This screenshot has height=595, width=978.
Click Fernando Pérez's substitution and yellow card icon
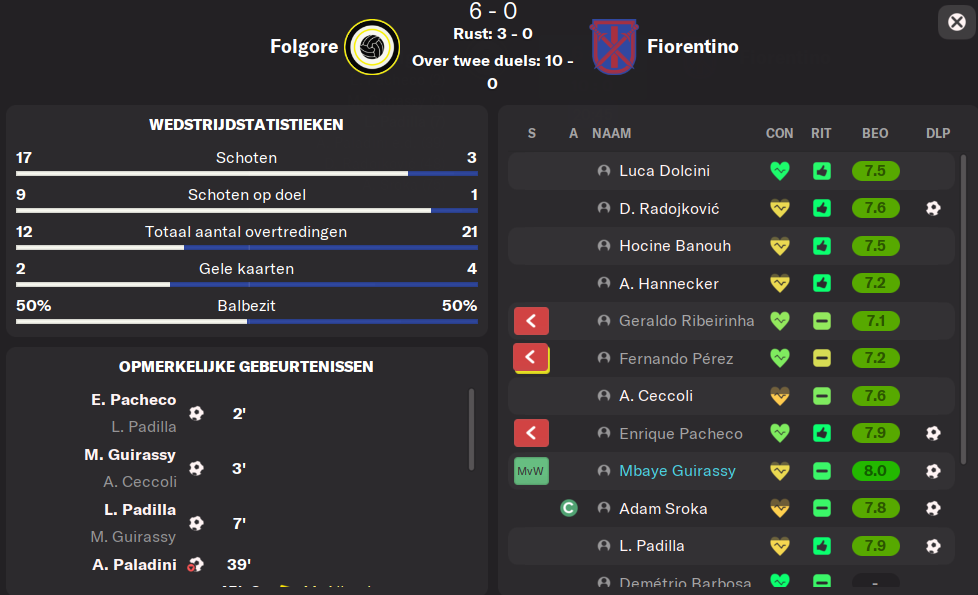pos(531,358)
